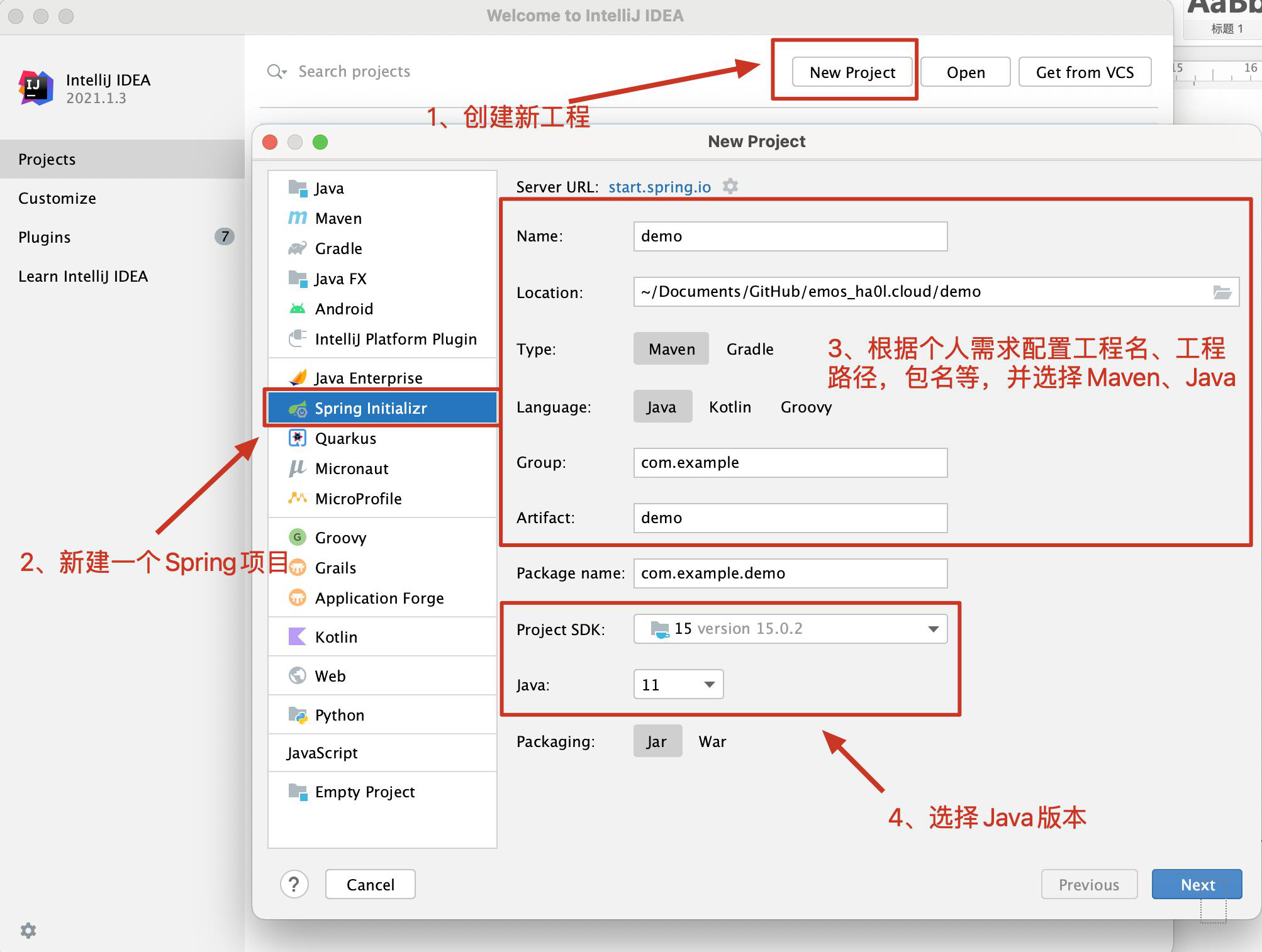Select the Android project type icon
Screen dimensions: 1262x952
point(298,309)
